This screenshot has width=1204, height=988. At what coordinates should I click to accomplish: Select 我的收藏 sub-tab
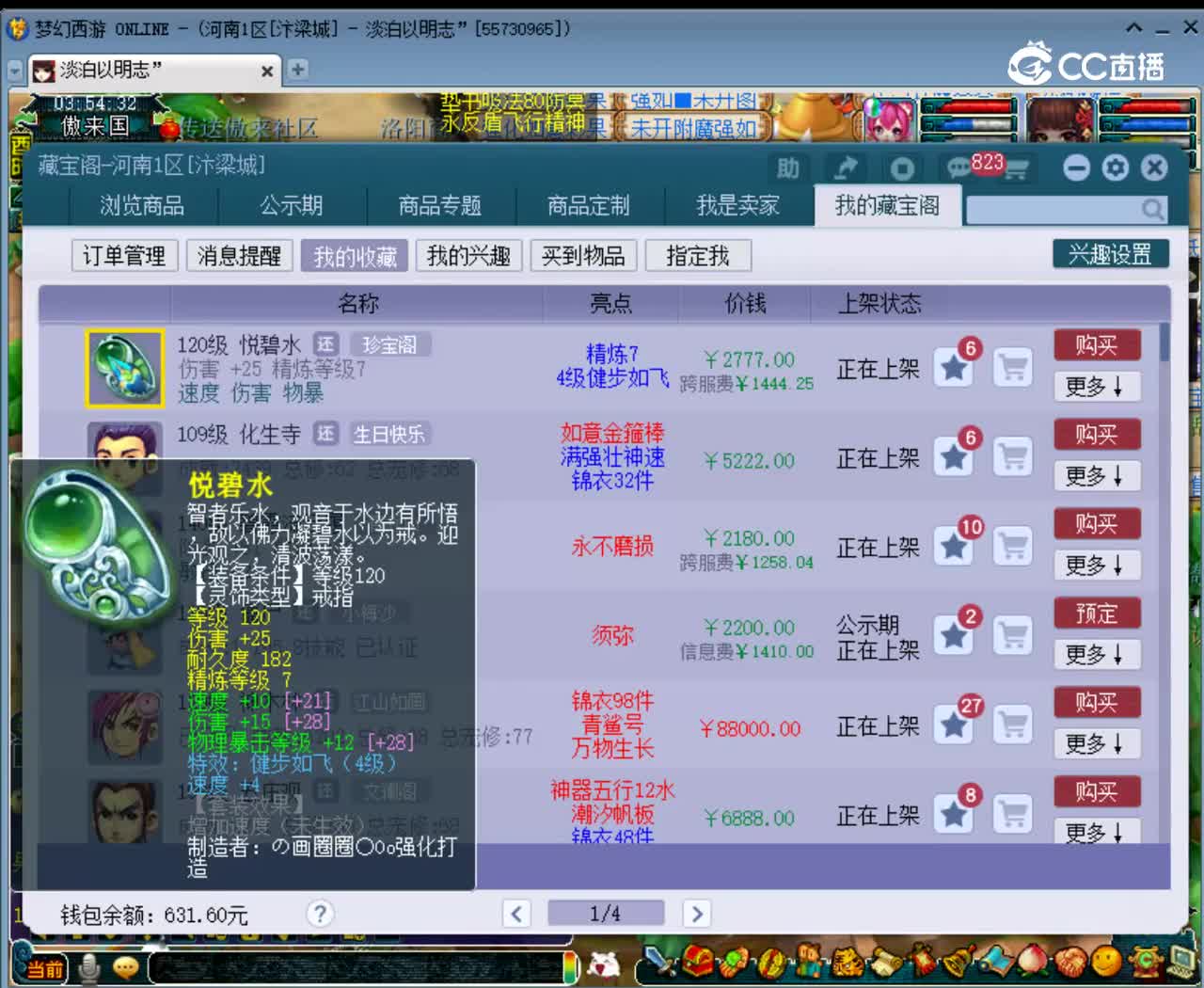point(355,256)
